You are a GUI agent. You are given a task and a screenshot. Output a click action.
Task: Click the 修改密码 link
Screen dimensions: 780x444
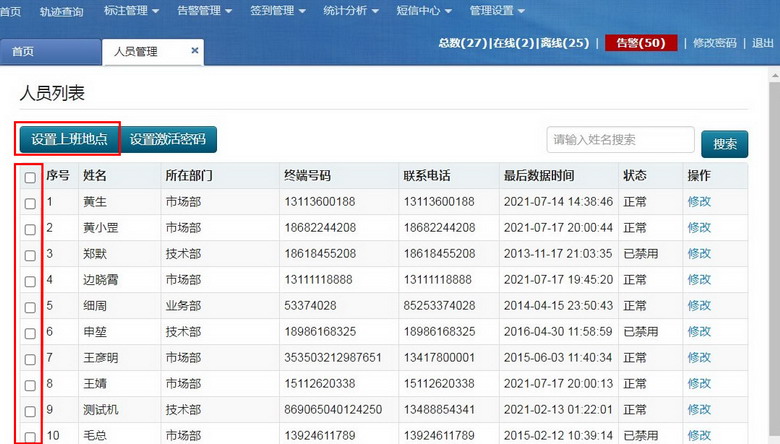pyautogui.click(x=714, y=43)
